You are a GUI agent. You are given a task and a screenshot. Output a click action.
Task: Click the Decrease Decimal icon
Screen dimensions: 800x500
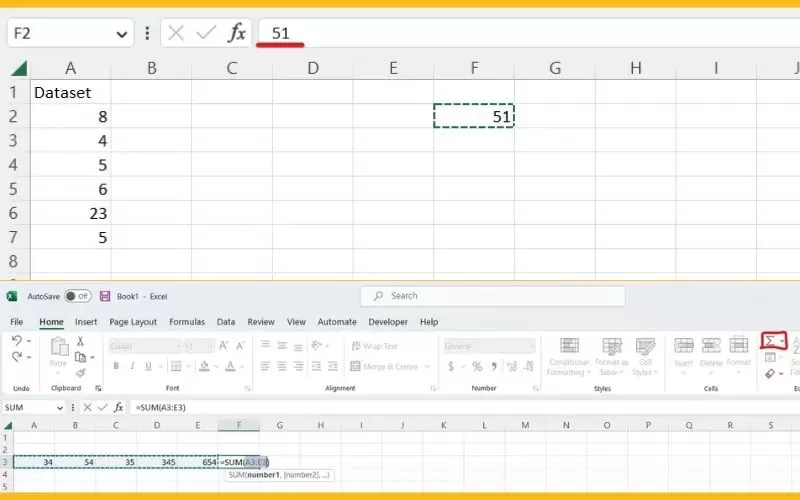coord(529,366)
